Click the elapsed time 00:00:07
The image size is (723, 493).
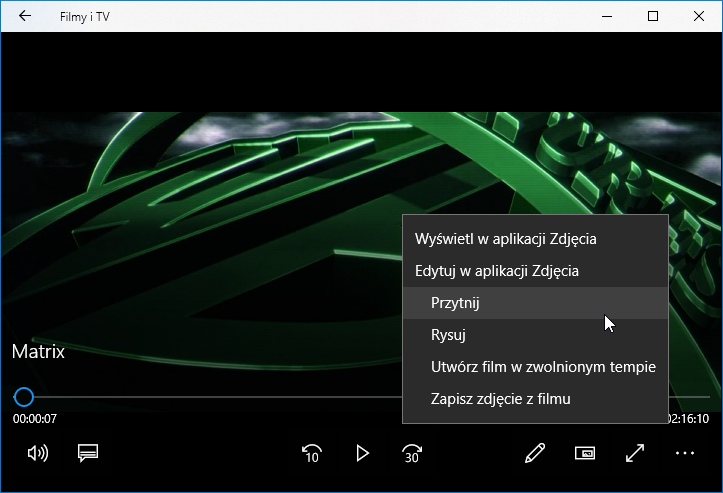click(35, 419)
